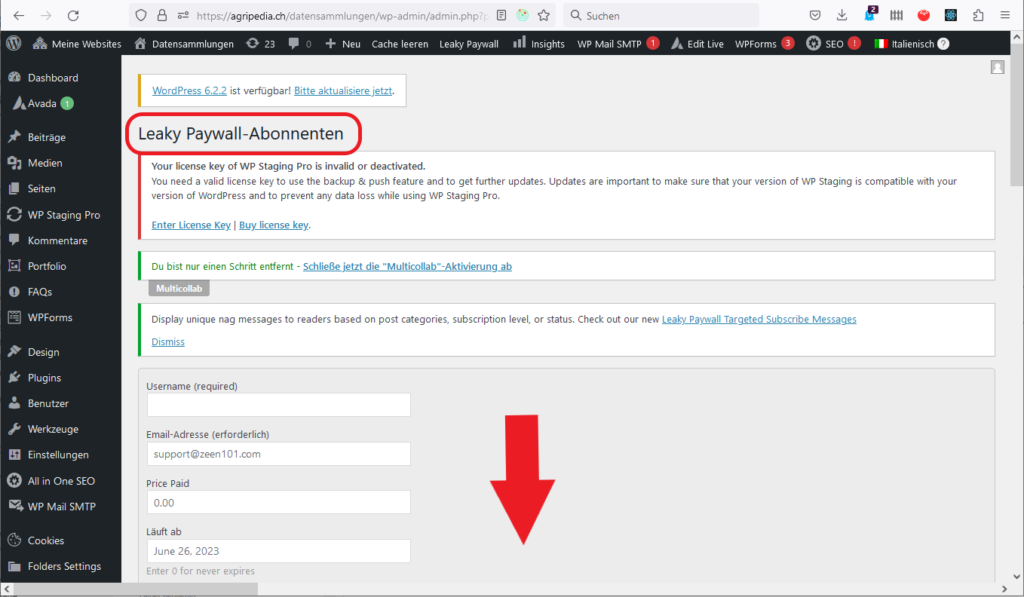Click the Price Paid field
This screenshot has height=597, width=1024.
click(x=279, y=502)
